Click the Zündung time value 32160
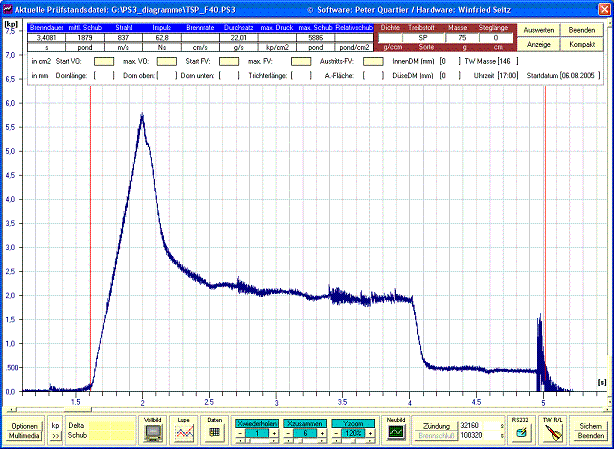614x449 pixels. coord(470,425)
